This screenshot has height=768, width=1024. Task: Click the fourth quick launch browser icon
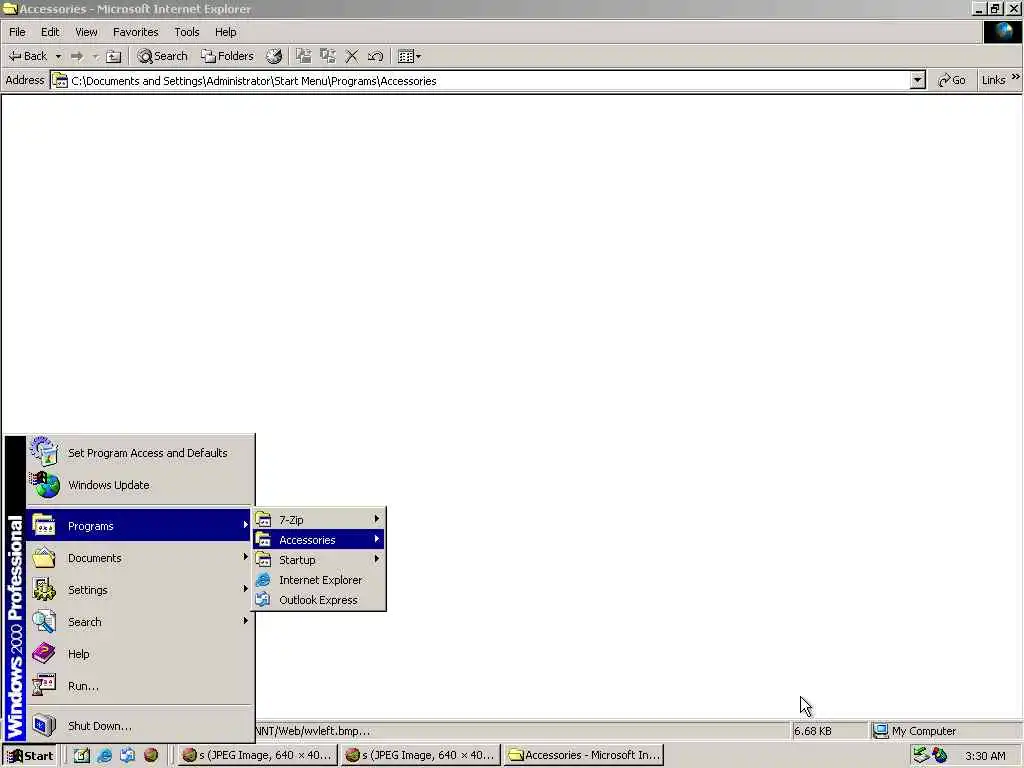point(151,756)
